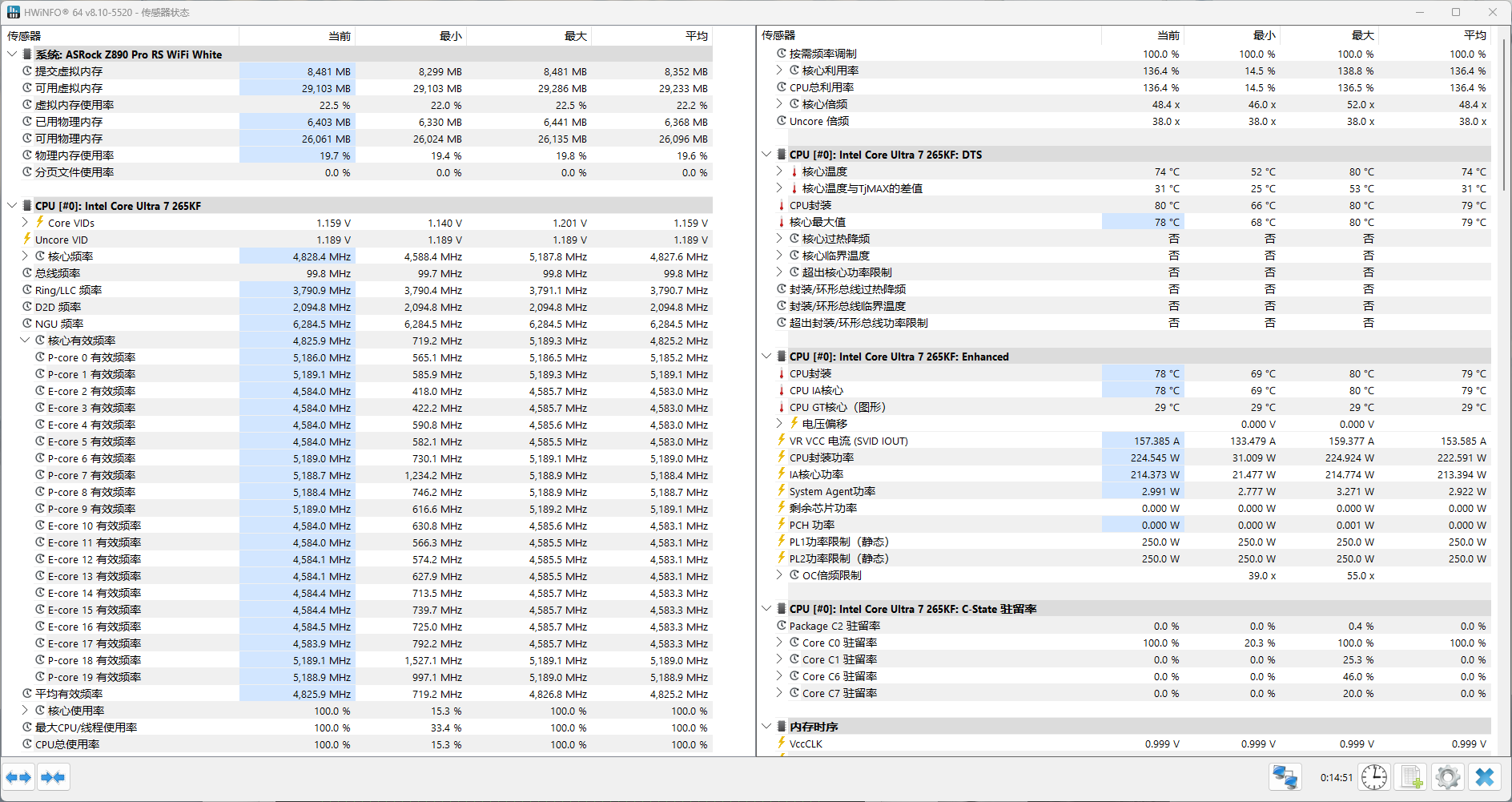Expand the 电压偏移 row
Viewport: 1512px width, 802px height.
[x=779, y=423]
